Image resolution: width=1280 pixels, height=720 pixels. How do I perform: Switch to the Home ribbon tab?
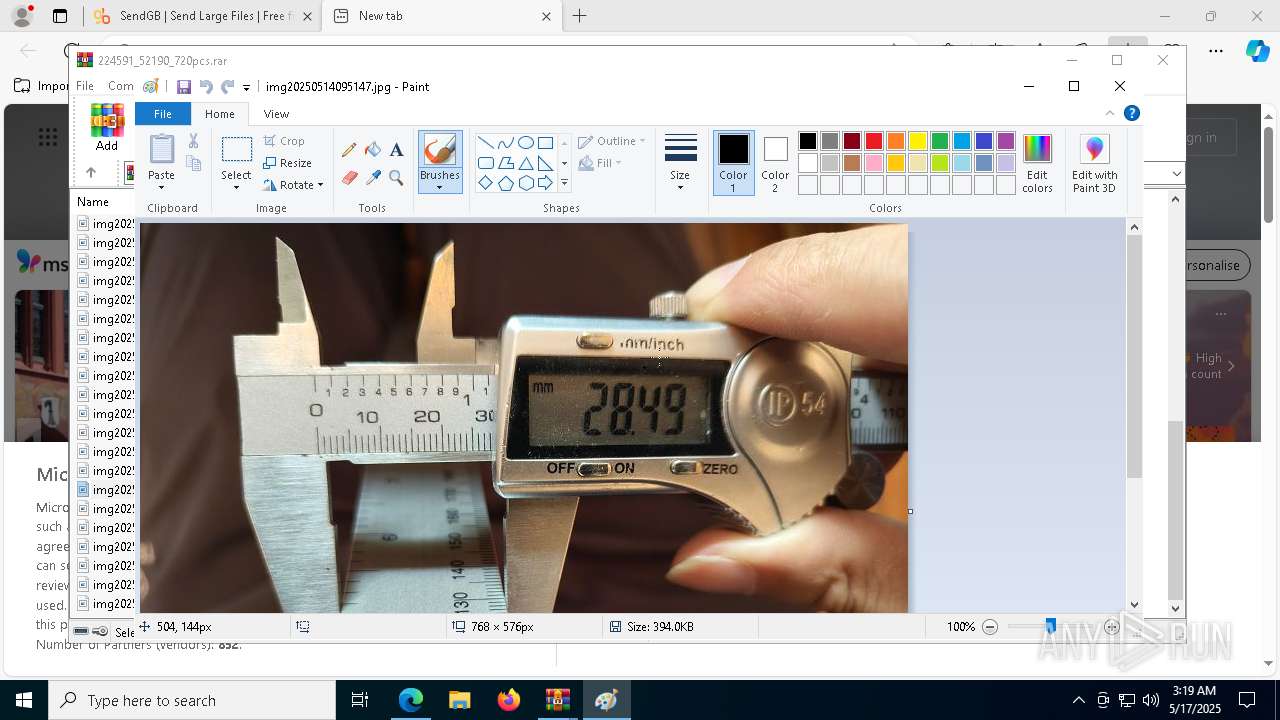point(220,114)
